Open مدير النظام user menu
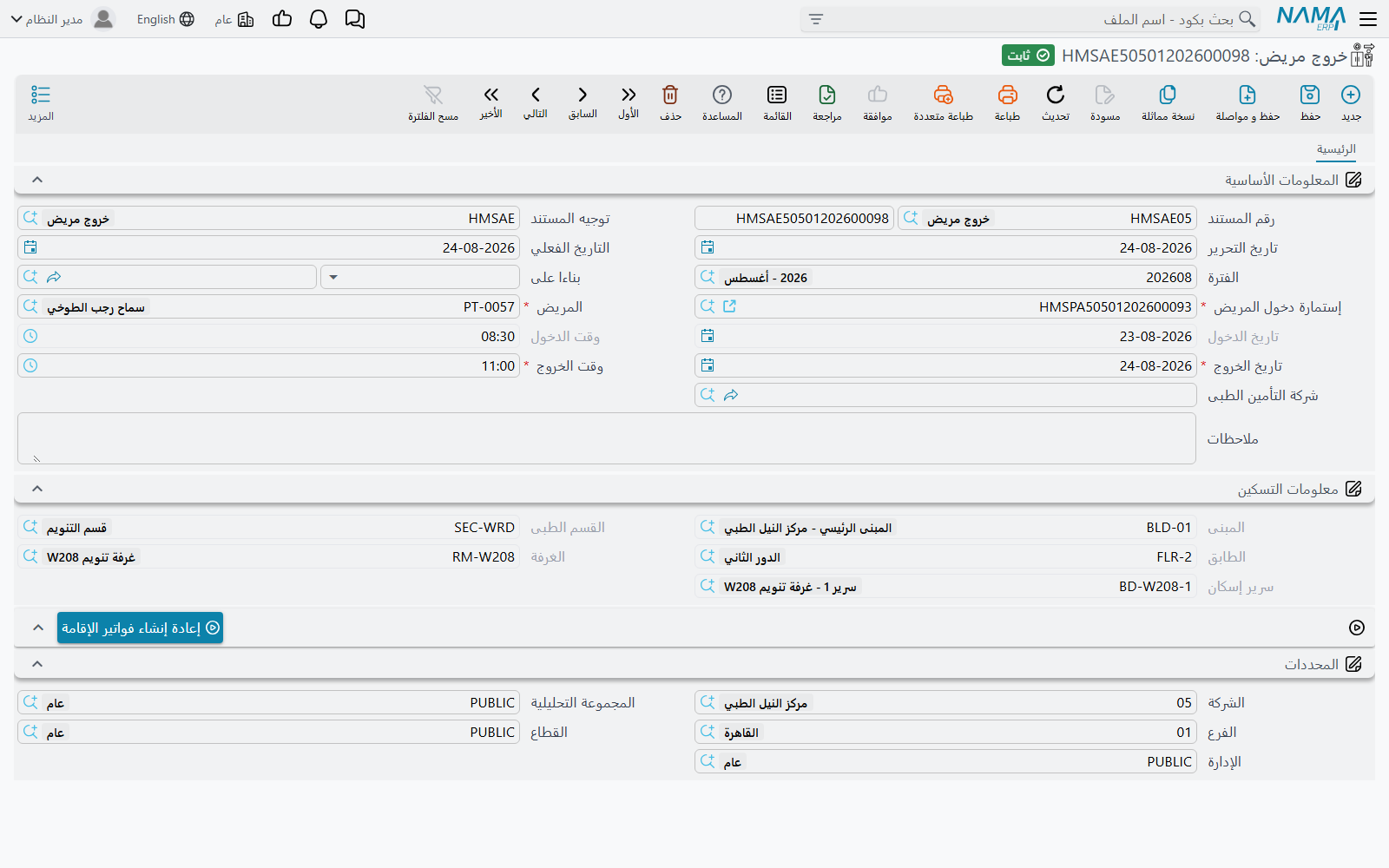 coord(63,19)
